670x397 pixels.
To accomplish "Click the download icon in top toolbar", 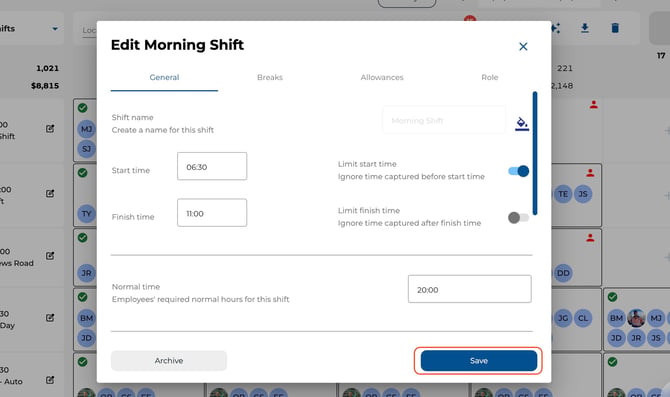I will 585,28.
